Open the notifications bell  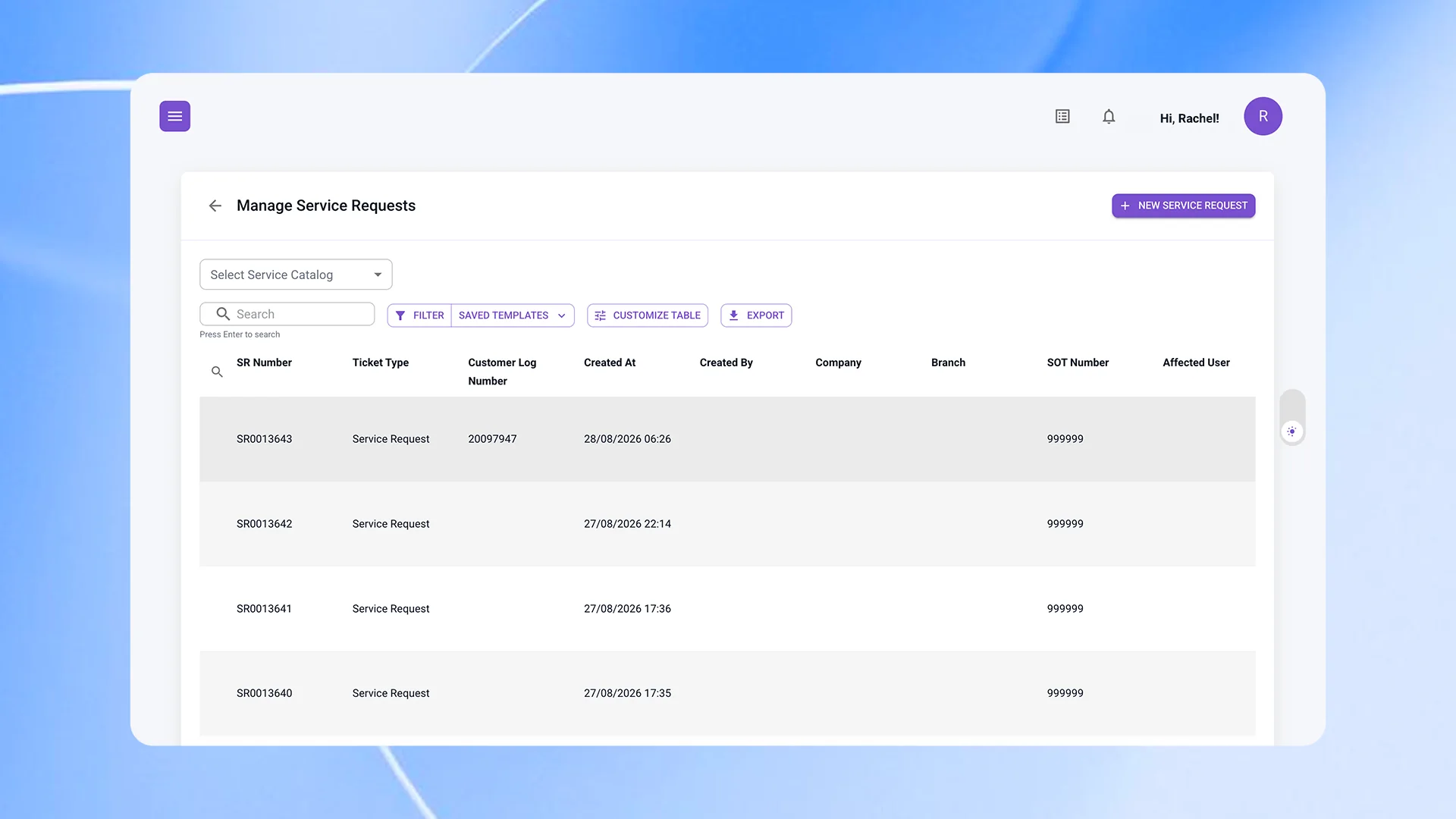coord(1109,116)
